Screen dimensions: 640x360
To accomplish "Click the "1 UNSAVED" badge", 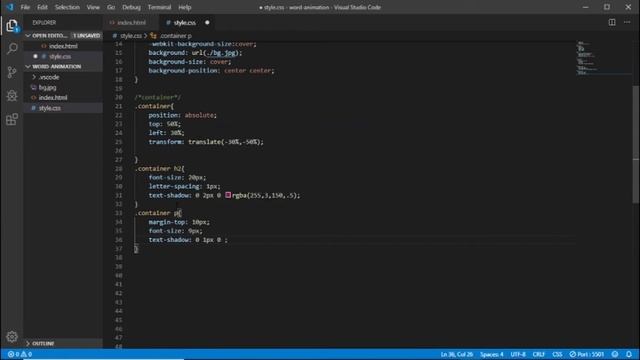I will point(87,36).
